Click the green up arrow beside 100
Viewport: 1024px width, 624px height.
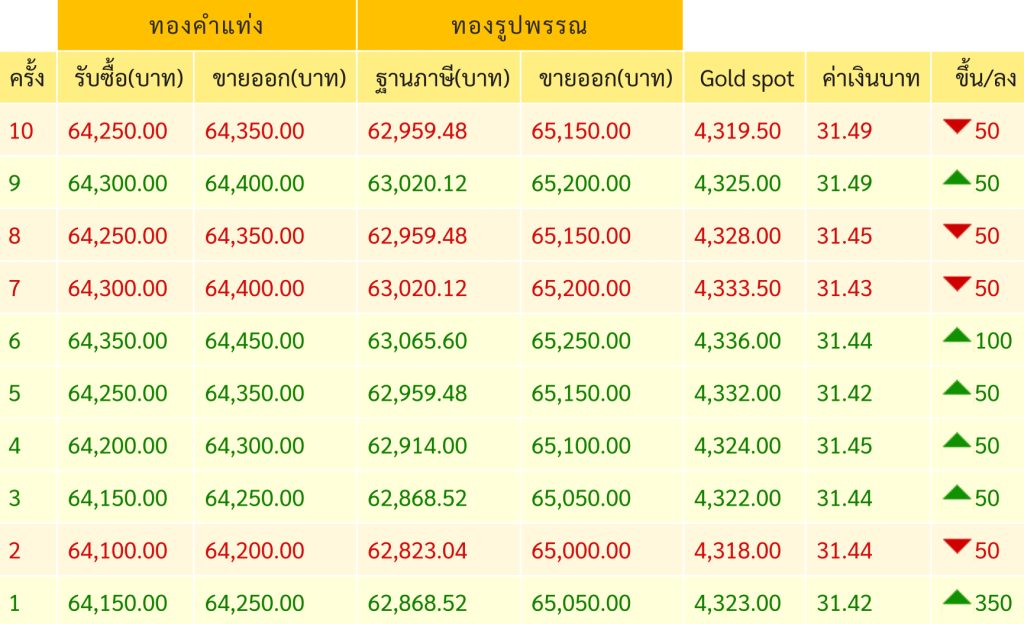click(957, 336)
